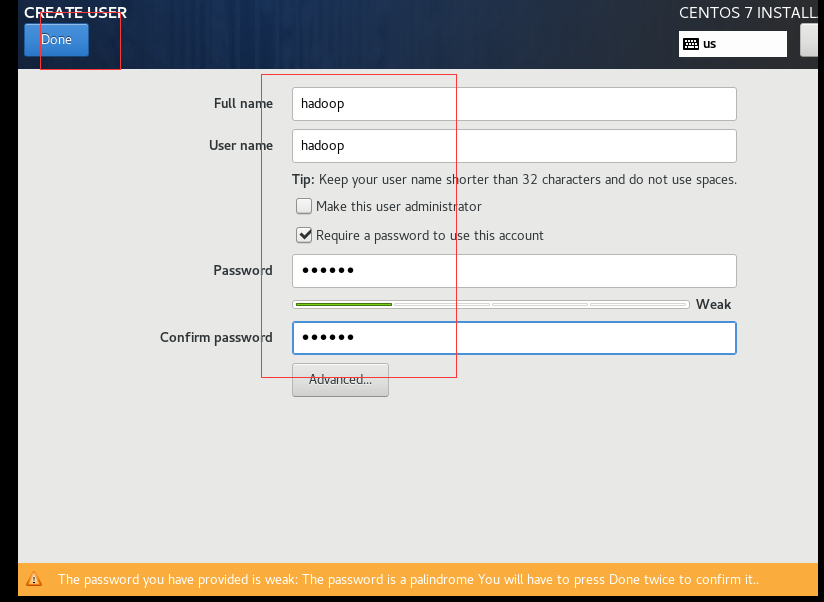
Task: Click the CENTOS 7 INSTALL heading
Action: [748, 13]
